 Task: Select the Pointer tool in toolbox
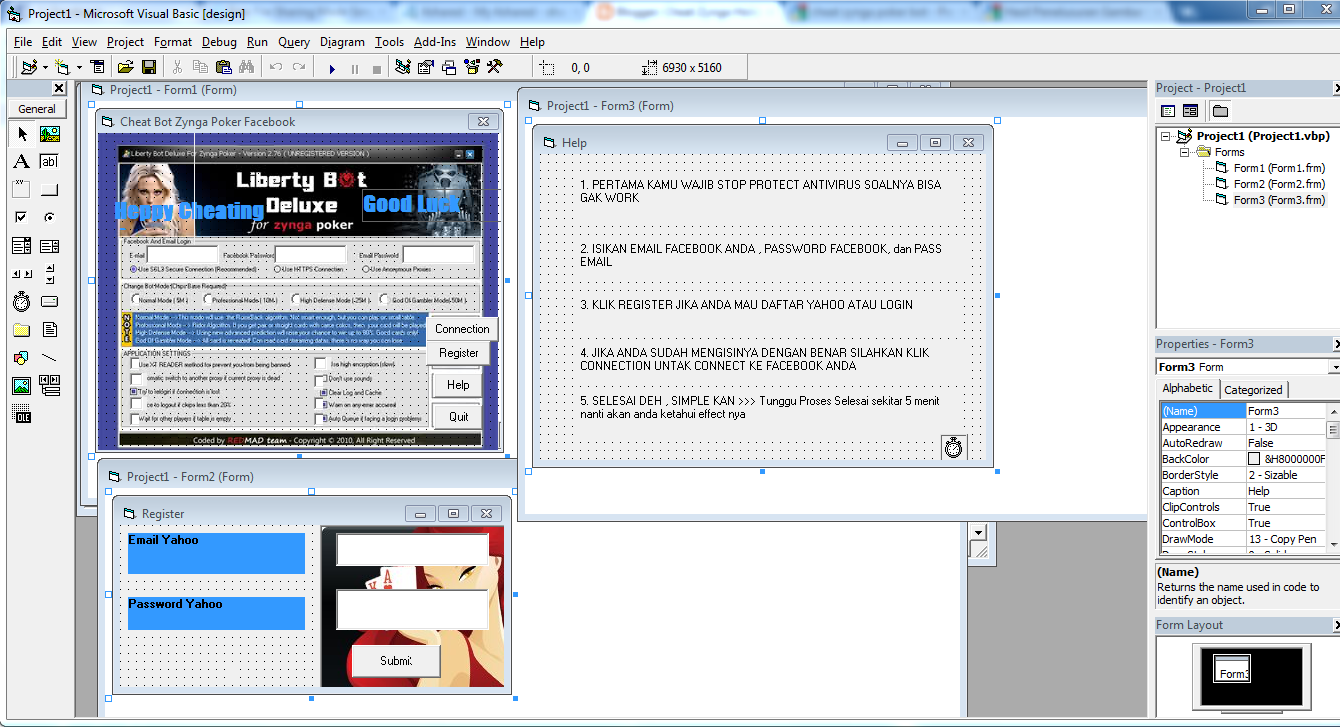(22, 134)
